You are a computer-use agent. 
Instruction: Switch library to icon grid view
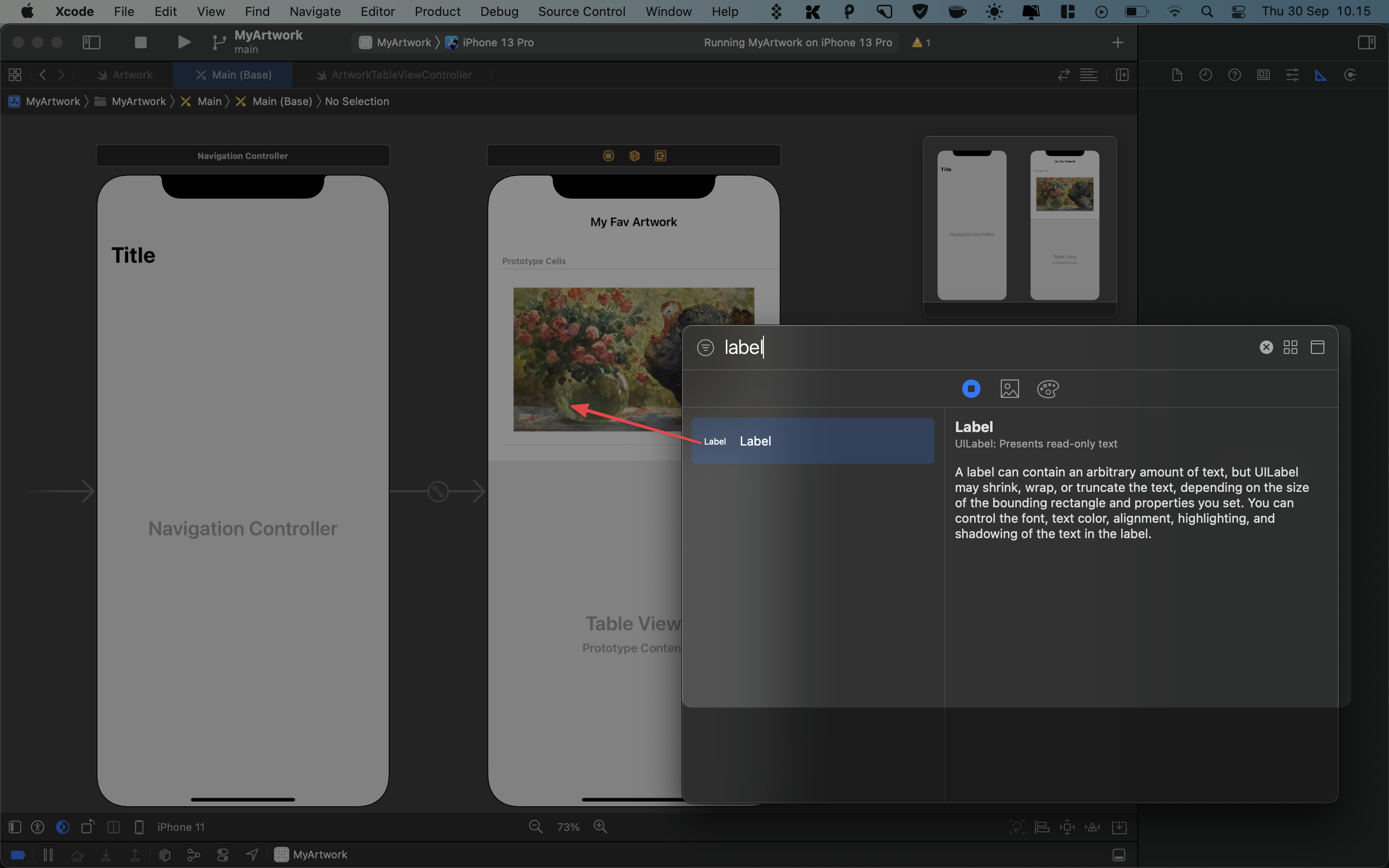pos(1290,347)
